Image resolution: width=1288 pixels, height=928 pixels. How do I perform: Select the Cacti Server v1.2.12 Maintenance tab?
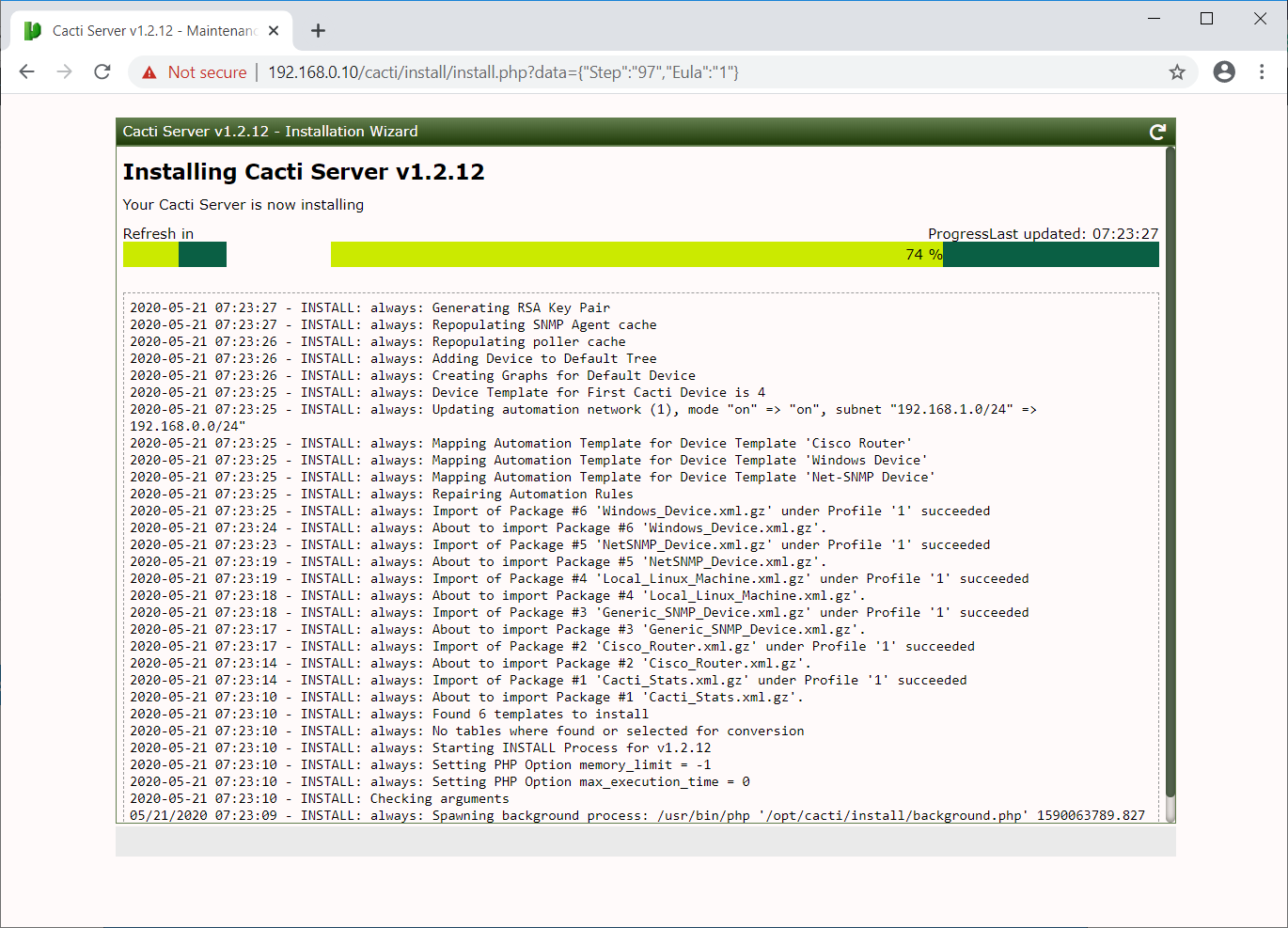(152, 31)
